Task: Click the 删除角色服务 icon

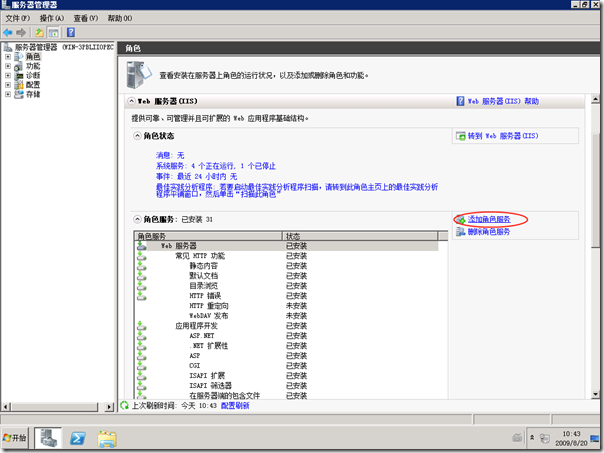Action: [461, 232]
